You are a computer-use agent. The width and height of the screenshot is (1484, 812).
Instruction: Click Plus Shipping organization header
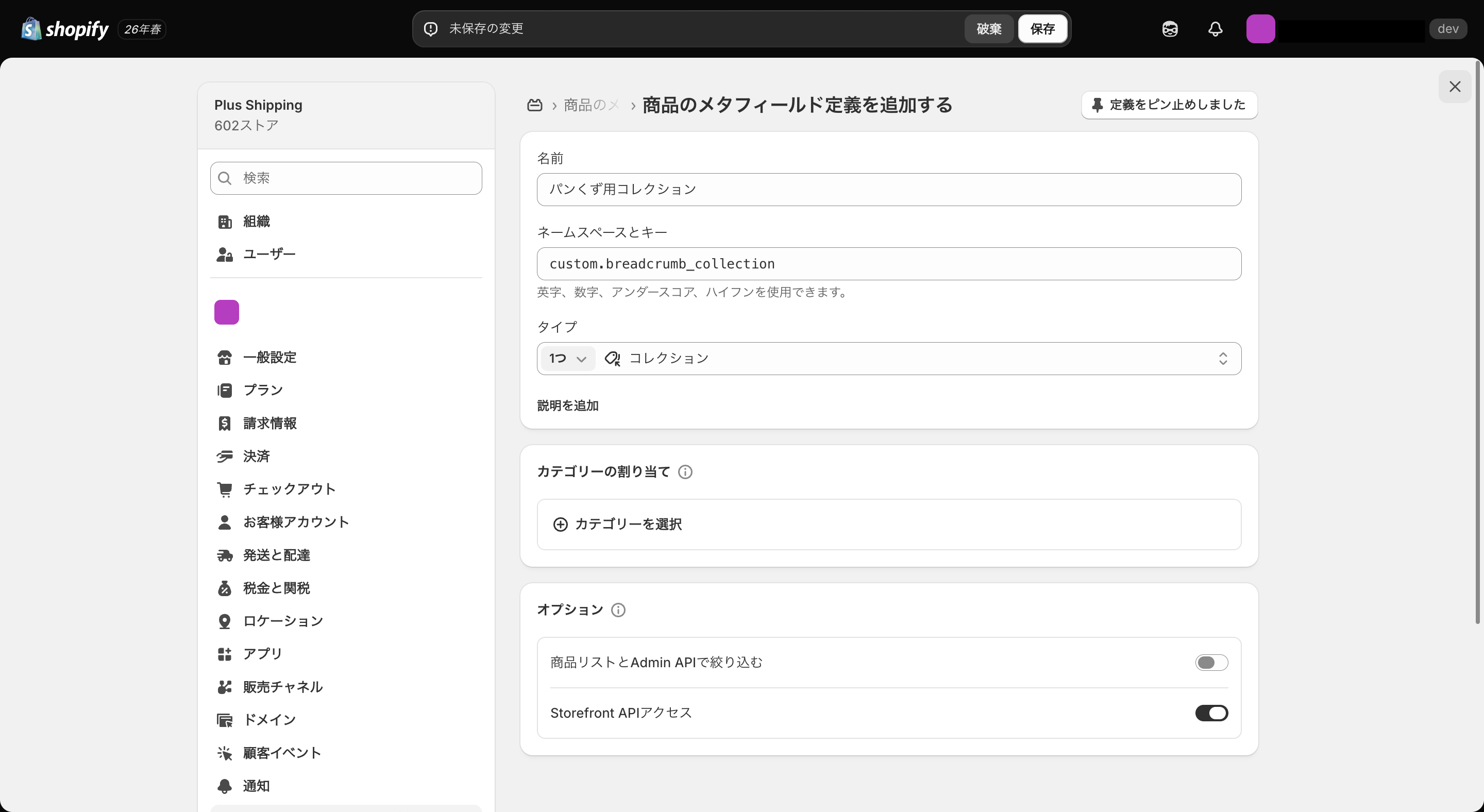[x=346, y=115]
